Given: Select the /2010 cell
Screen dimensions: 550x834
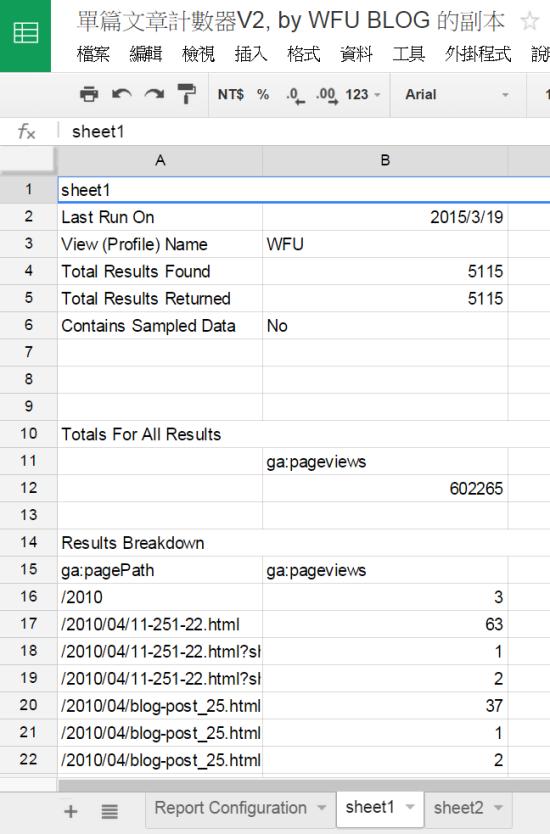Looking at the screenshot, I should point(160,597).
